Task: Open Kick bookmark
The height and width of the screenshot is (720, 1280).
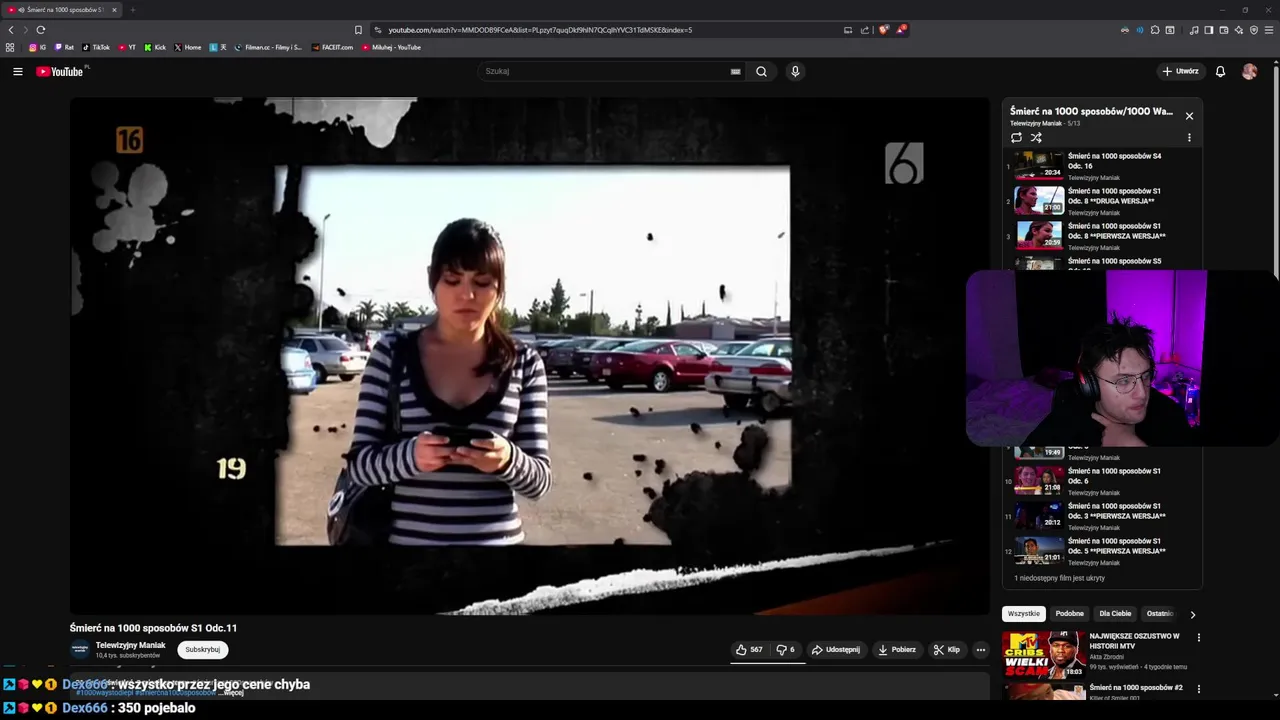Action: (155, 47)
